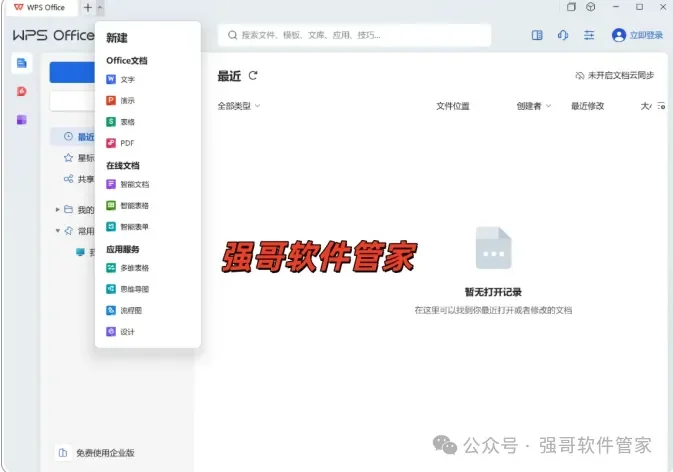Click the window layout icon in title bar
The height and width of the screenshot is (472, 673).
point(571,7)
